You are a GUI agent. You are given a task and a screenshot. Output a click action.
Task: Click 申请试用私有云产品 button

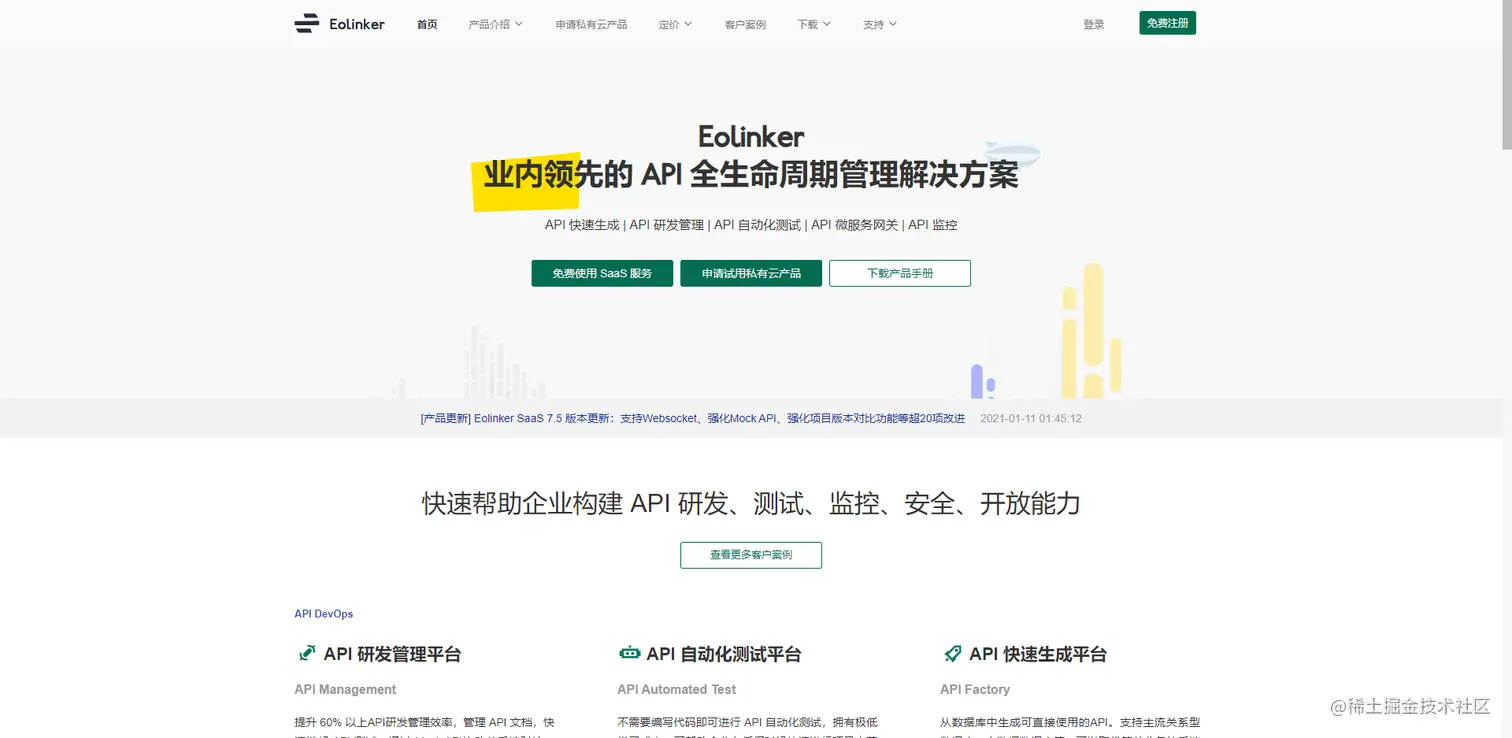(x=751, y=273)
